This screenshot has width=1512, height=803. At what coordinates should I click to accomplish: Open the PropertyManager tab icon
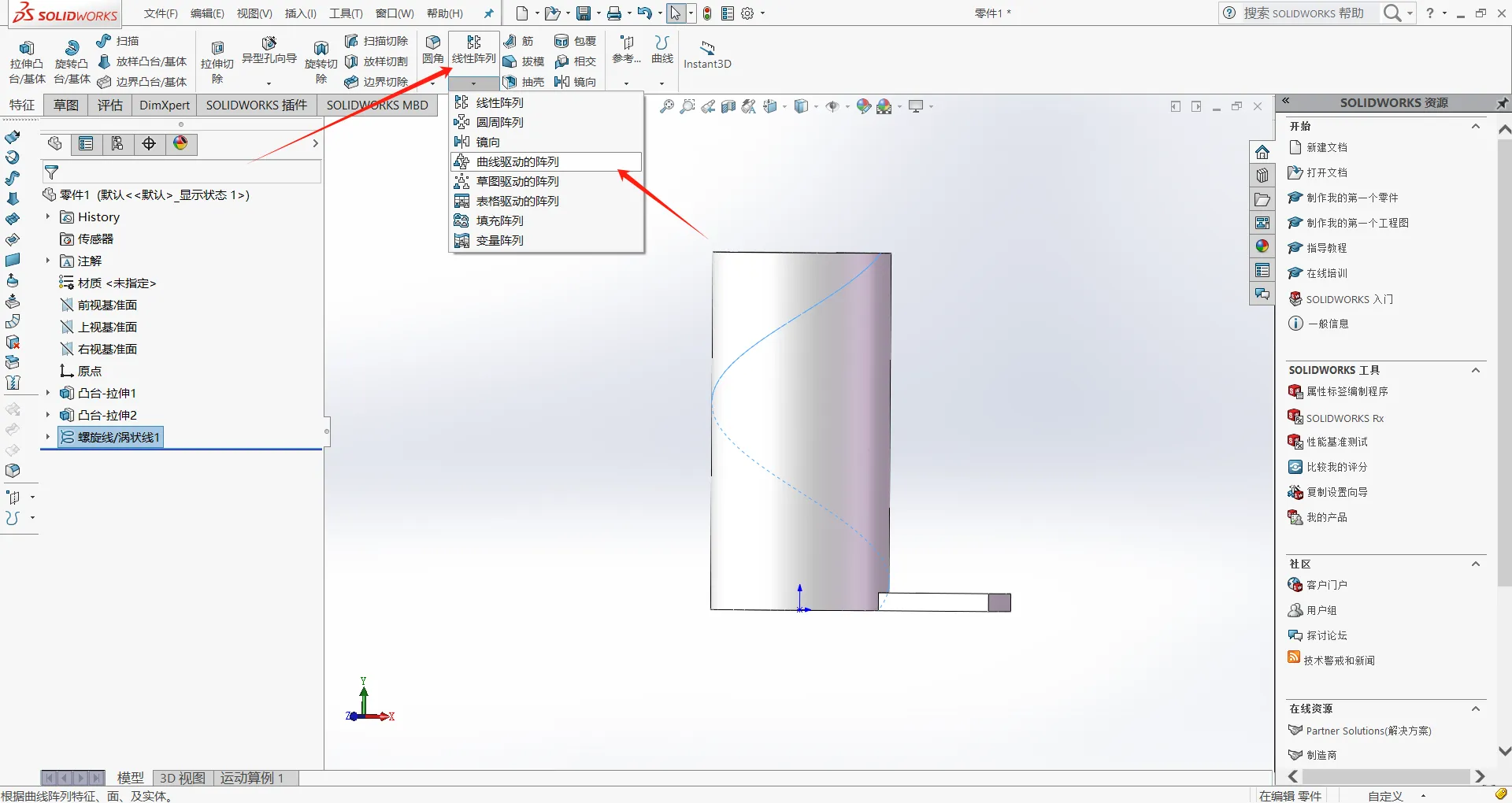tap(86, 143)
